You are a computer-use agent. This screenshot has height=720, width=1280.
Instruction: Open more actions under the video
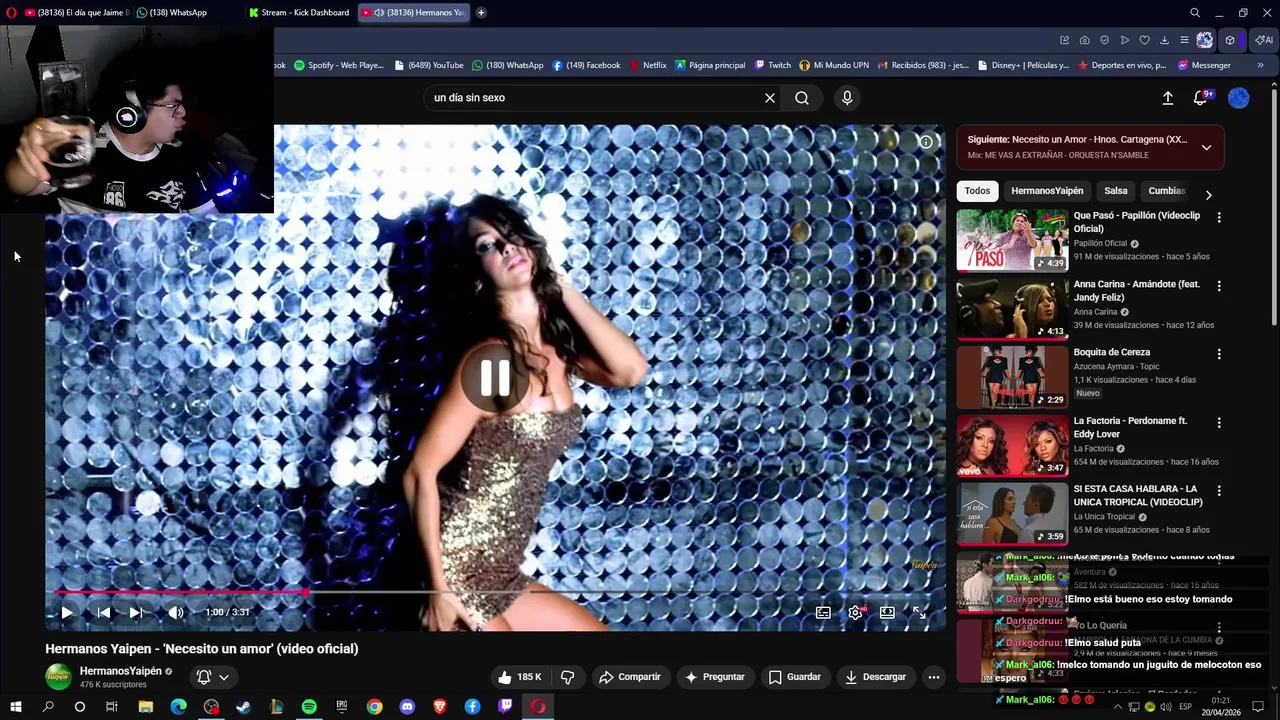coord(933,677)
